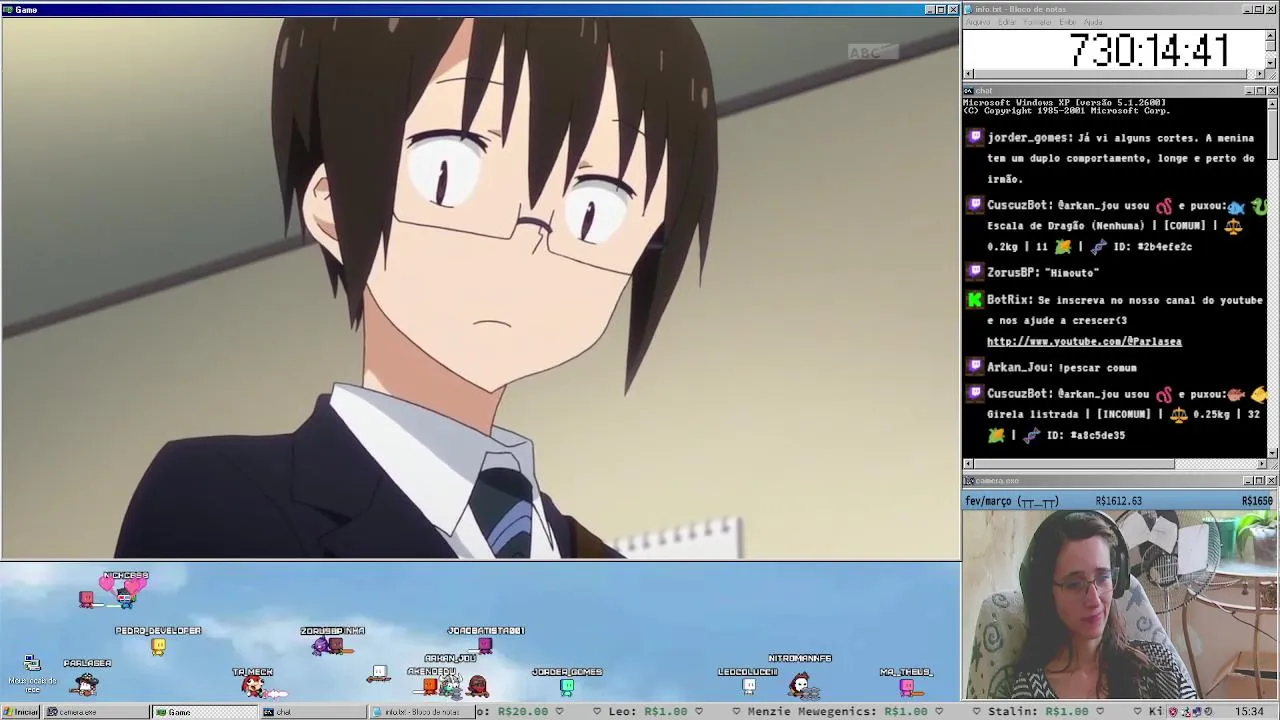Image resolution: width=1280 pixels, height=720 pixels.
Task: Click the red shield system tray icon
Action: point(1173,712)
